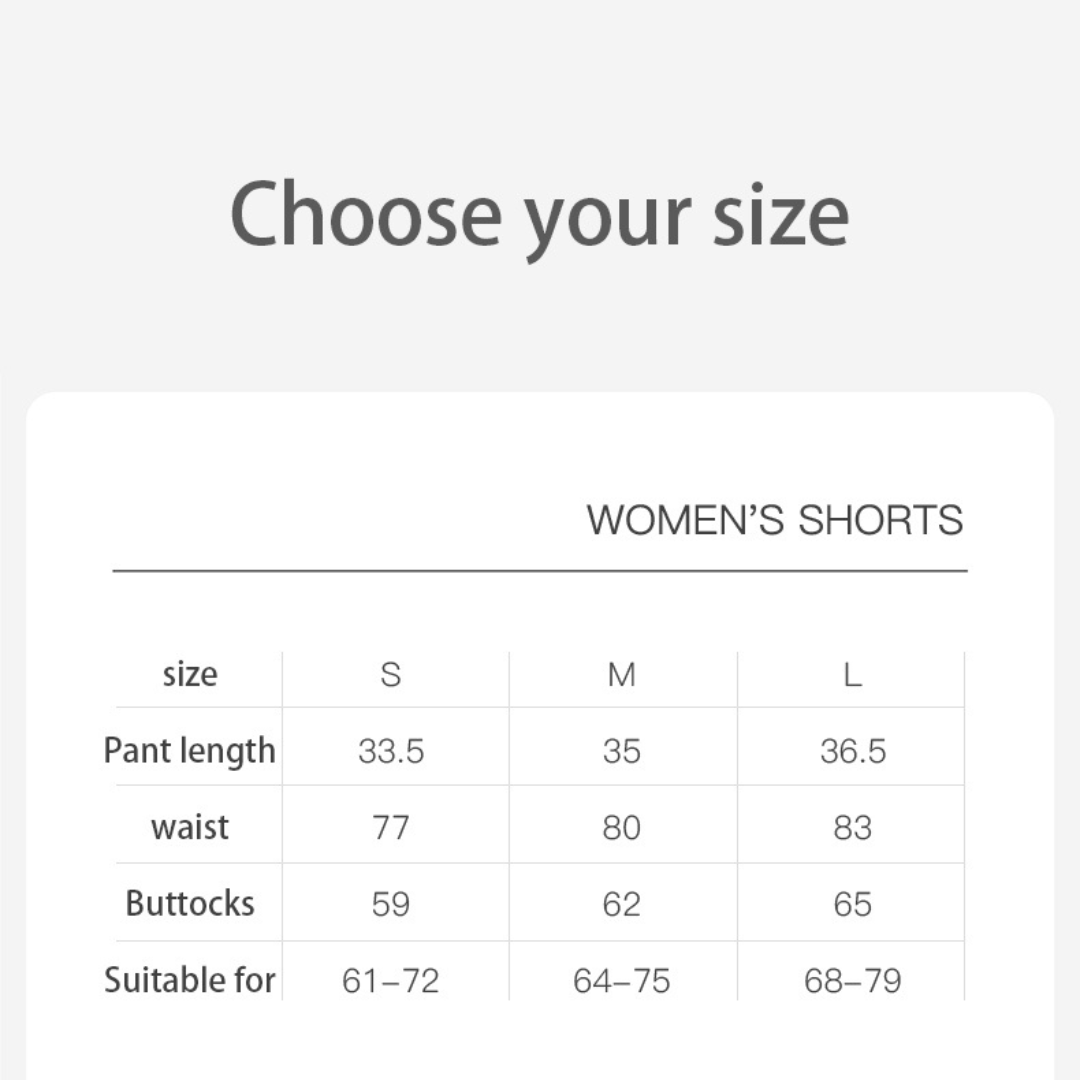Click the 64–75 suitable range cell
This screenshot has width=1080, height=1080.
[x=621, y=982]
